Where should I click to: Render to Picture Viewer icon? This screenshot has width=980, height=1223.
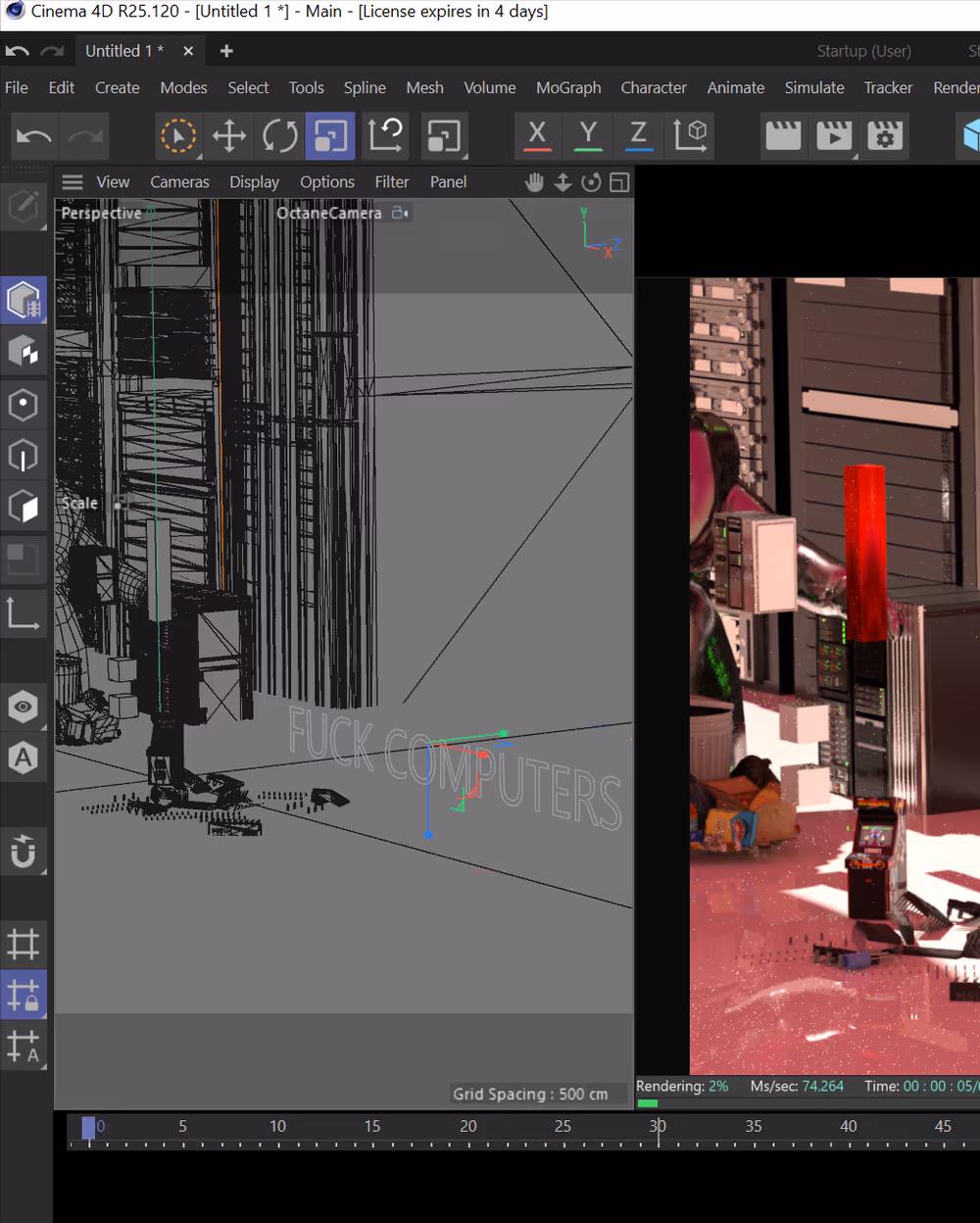834,135
